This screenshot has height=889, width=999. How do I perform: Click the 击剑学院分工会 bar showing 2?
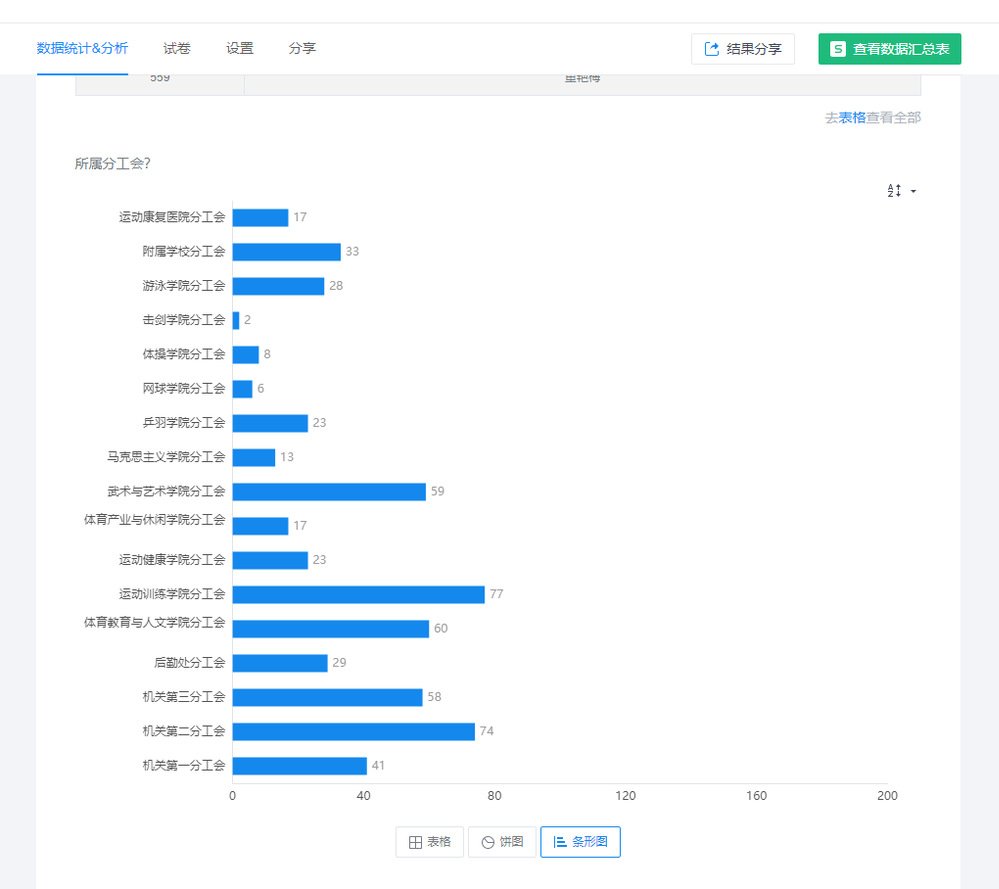[236, 321]
